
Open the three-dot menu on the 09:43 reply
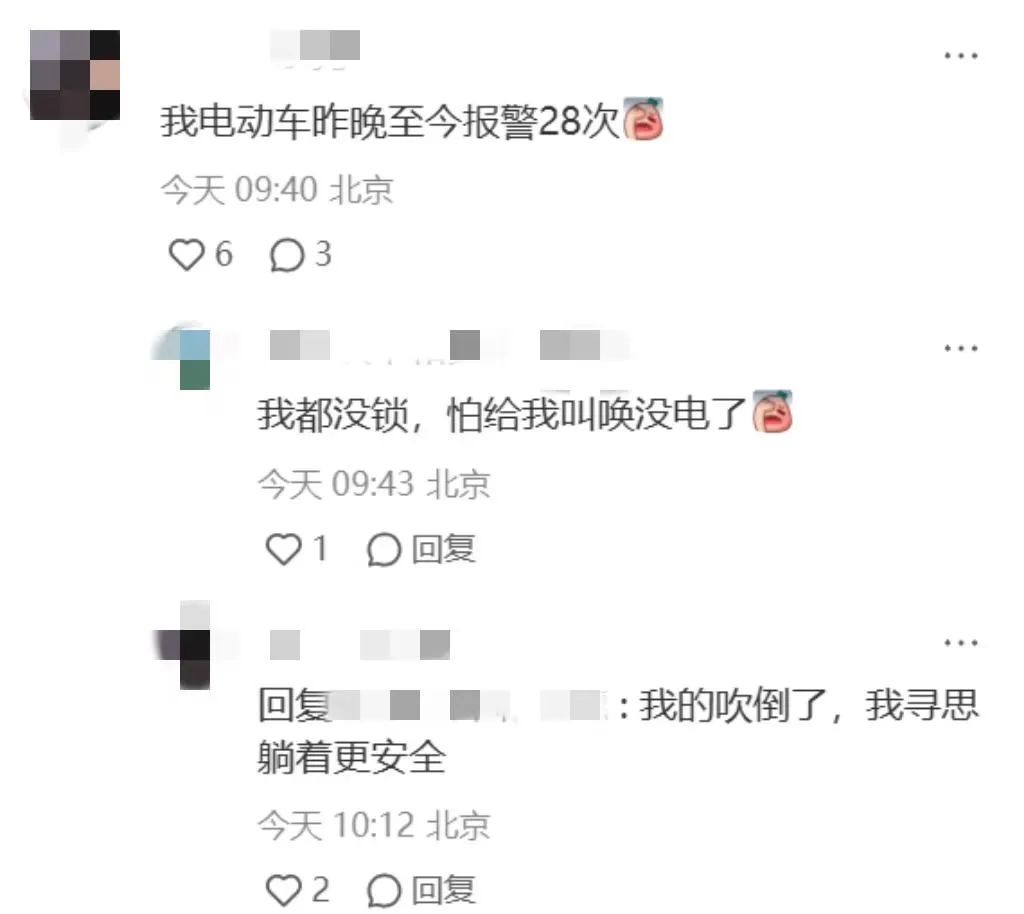pyautogui.click(x=961, y=349)
